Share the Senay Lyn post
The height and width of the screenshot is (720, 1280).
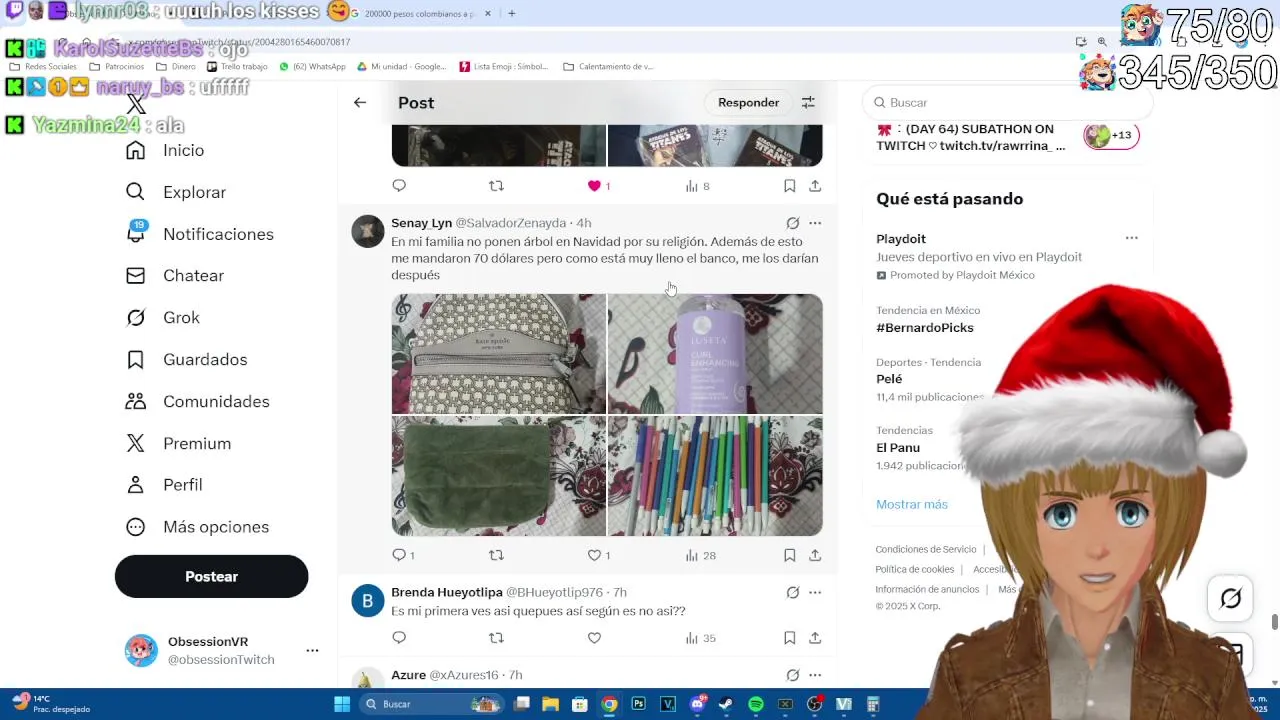pyautogui.click(x=815, y=555)
